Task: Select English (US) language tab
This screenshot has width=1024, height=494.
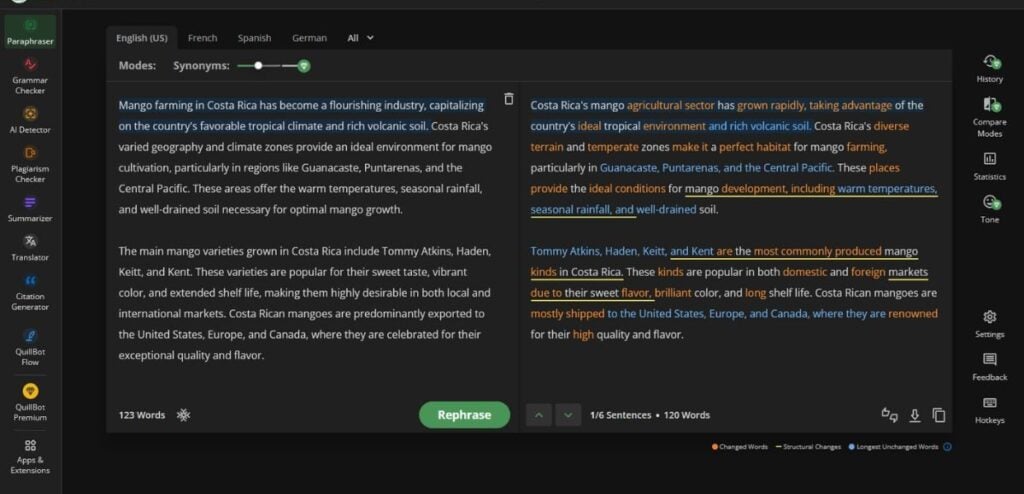Action: (142, 38)
